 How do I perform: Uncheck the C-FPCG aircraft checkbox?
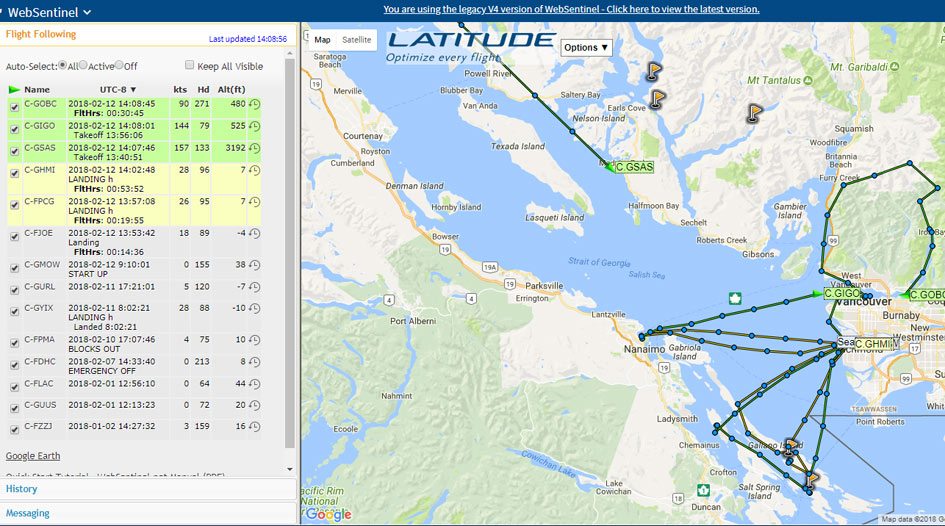click(14, 205)
